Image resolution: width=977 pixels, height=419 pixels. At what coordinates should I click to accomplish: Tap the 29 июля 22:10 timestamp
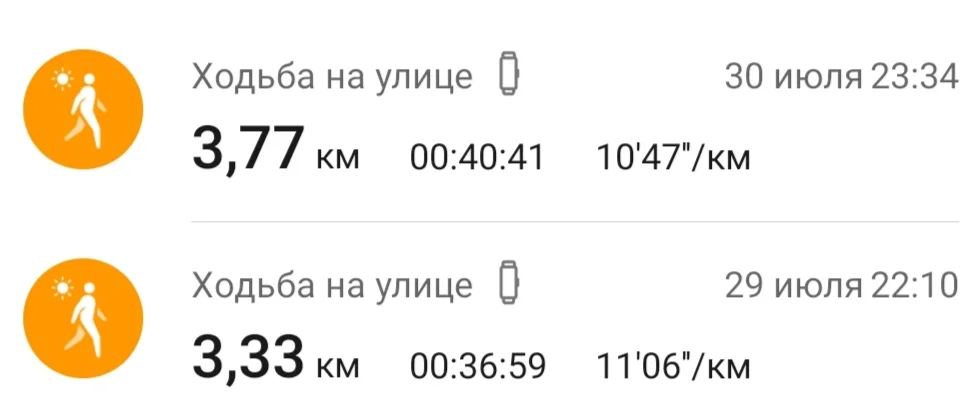[x=841, y=286]
